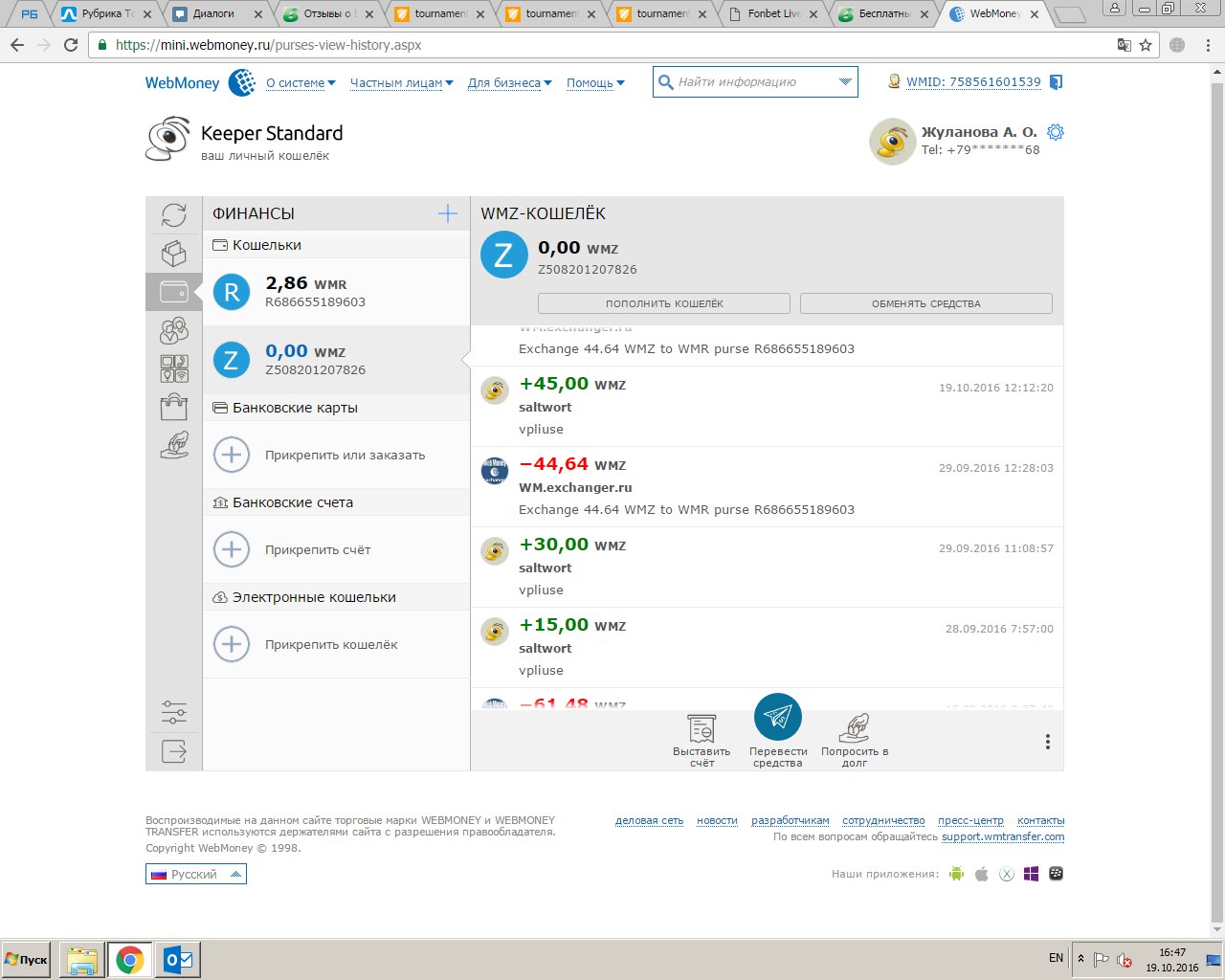1225x980 pixels.
Task: Open the settings sliders icon in the sidebar
Action: 173,712
